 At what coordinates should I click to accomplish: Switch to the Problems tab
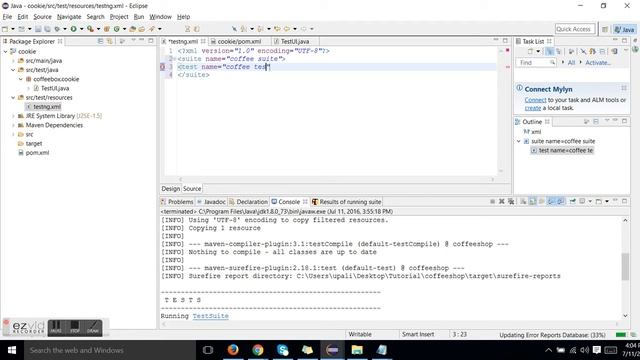[x=177, y=202]
